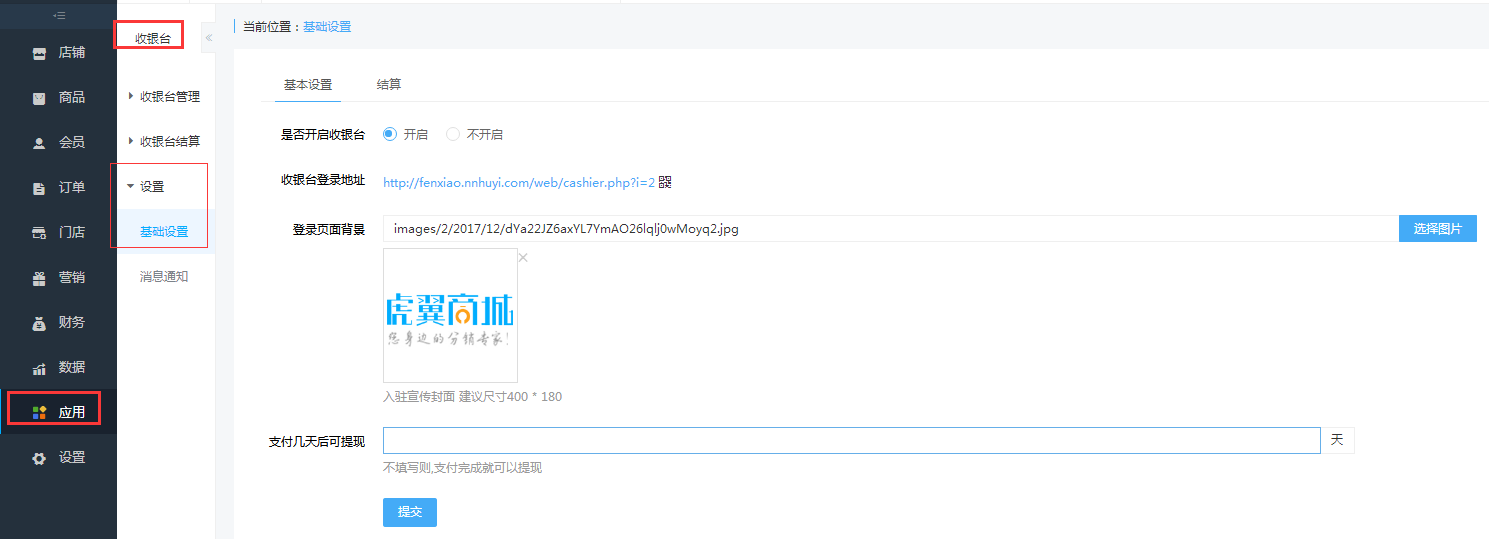Open the 营销 marketing gift icon
Viewport: 1489px width, 539px height.
[x=39, y=278]
